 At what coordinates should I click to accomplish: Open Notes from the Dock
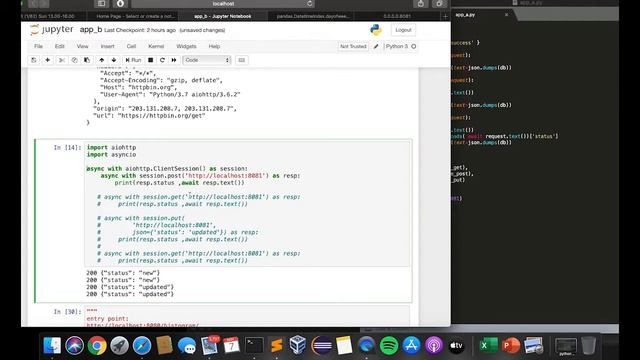point(344,346)
